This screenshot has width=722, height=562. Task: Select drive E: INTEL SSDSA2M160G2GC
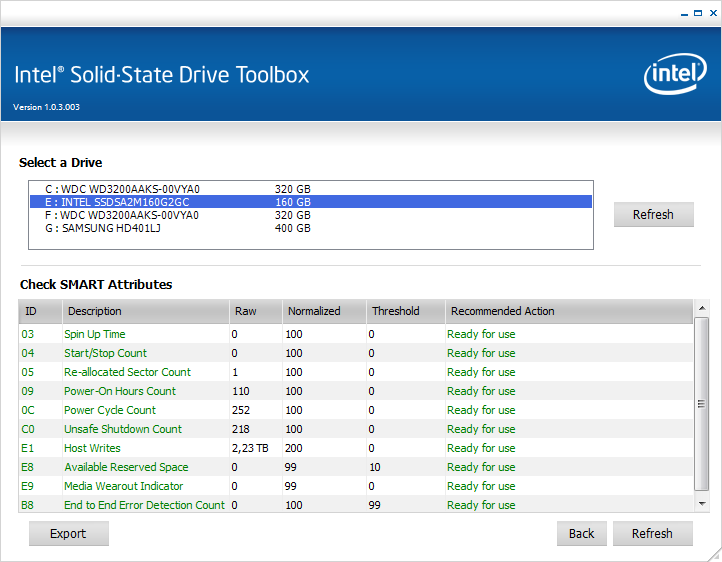311,202
